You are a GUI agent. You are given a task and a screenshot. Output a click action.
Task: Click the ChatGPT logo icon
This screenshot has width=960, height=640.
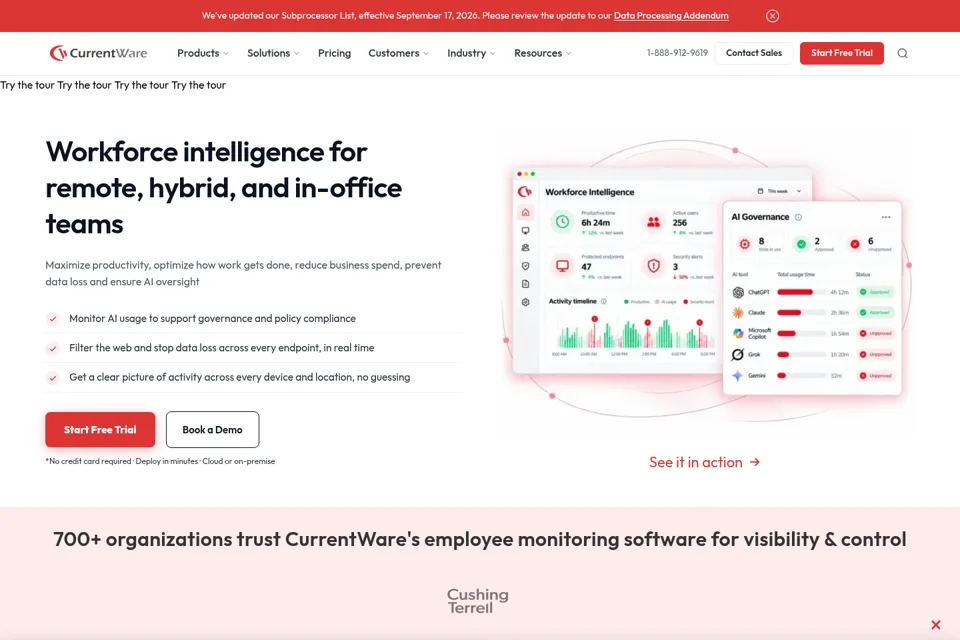coord(738,292)
